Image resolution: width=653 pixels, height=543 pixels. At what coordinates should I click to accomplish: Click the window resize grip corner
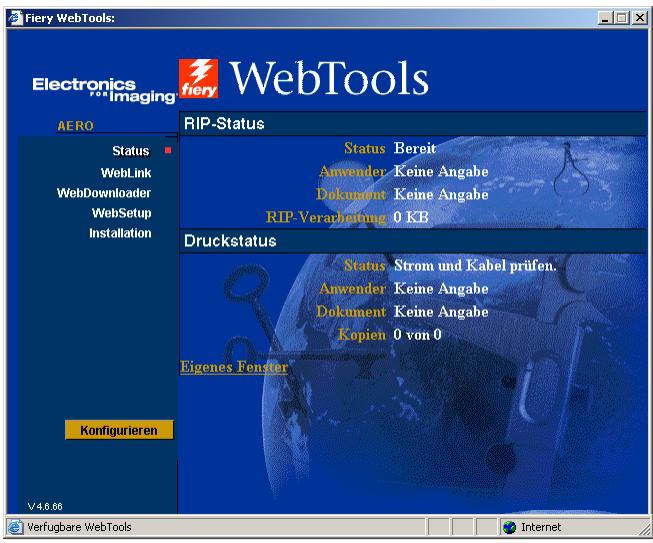click(x=643, y=530)
